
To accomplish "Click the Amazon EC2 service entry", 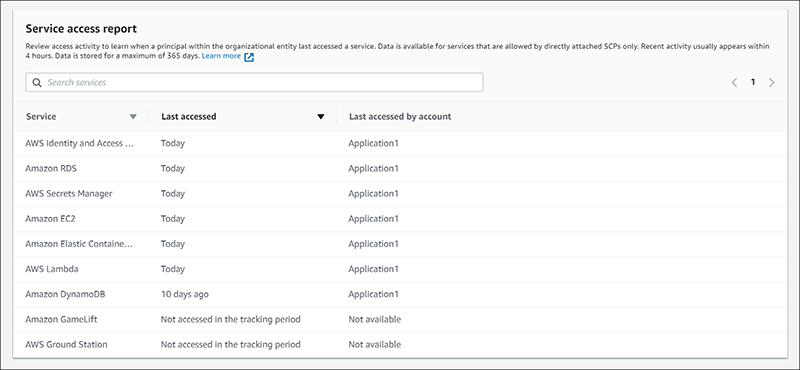I will point(51,218).
